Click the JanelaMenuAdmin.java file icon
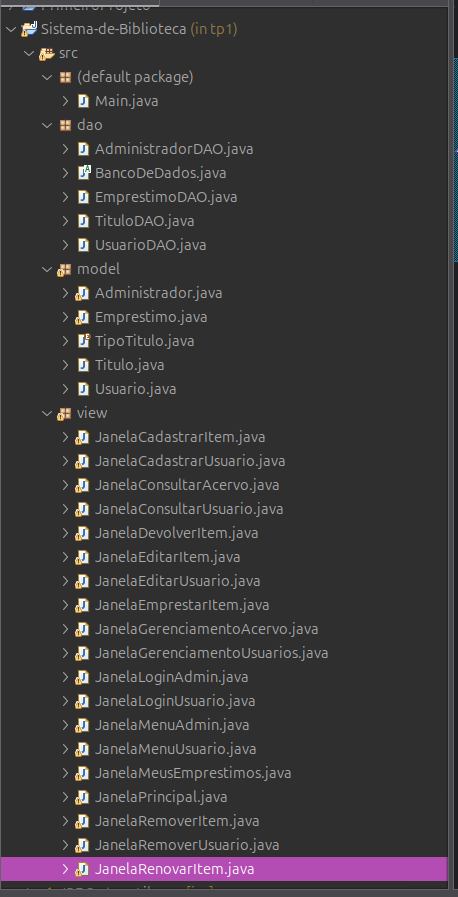The image size is (458, 897). [x=82, y=725]
